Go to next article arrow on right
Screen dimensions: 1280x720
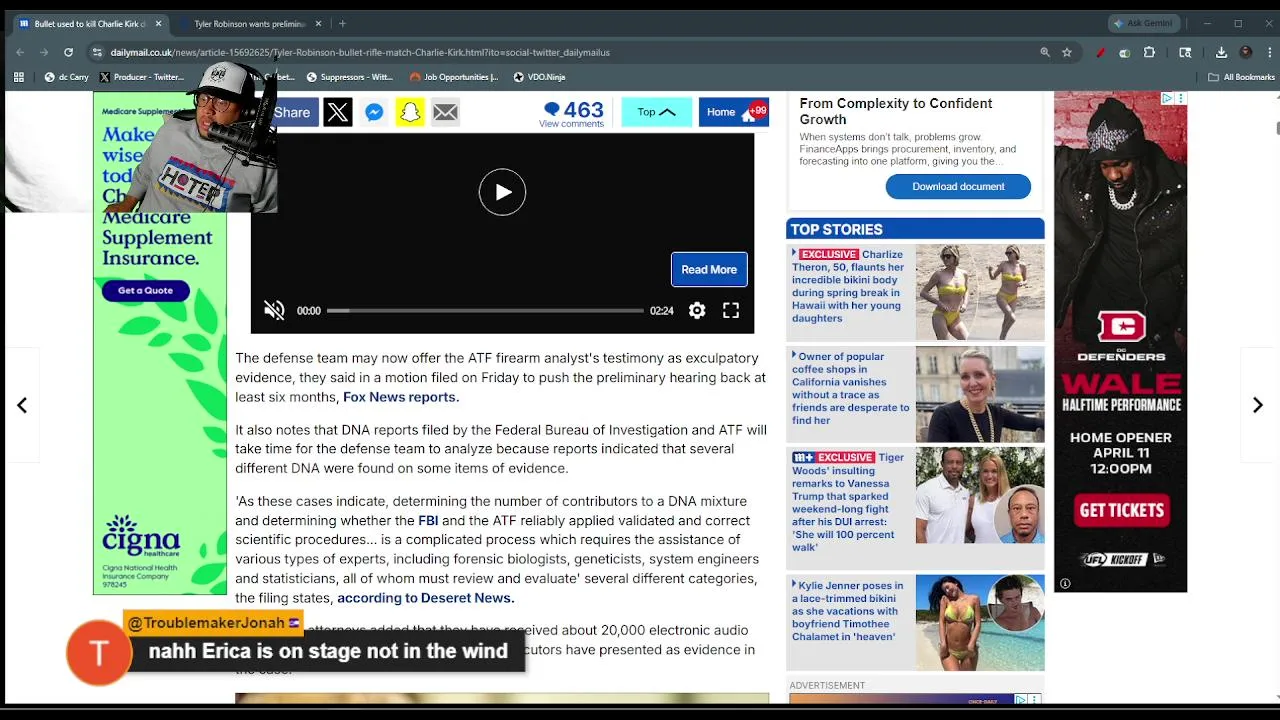(x=1258, y=405)
